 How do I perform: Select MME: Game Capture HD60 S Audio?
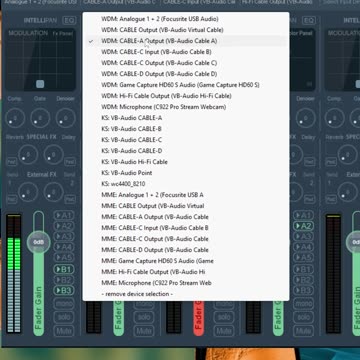pos(186,261)
